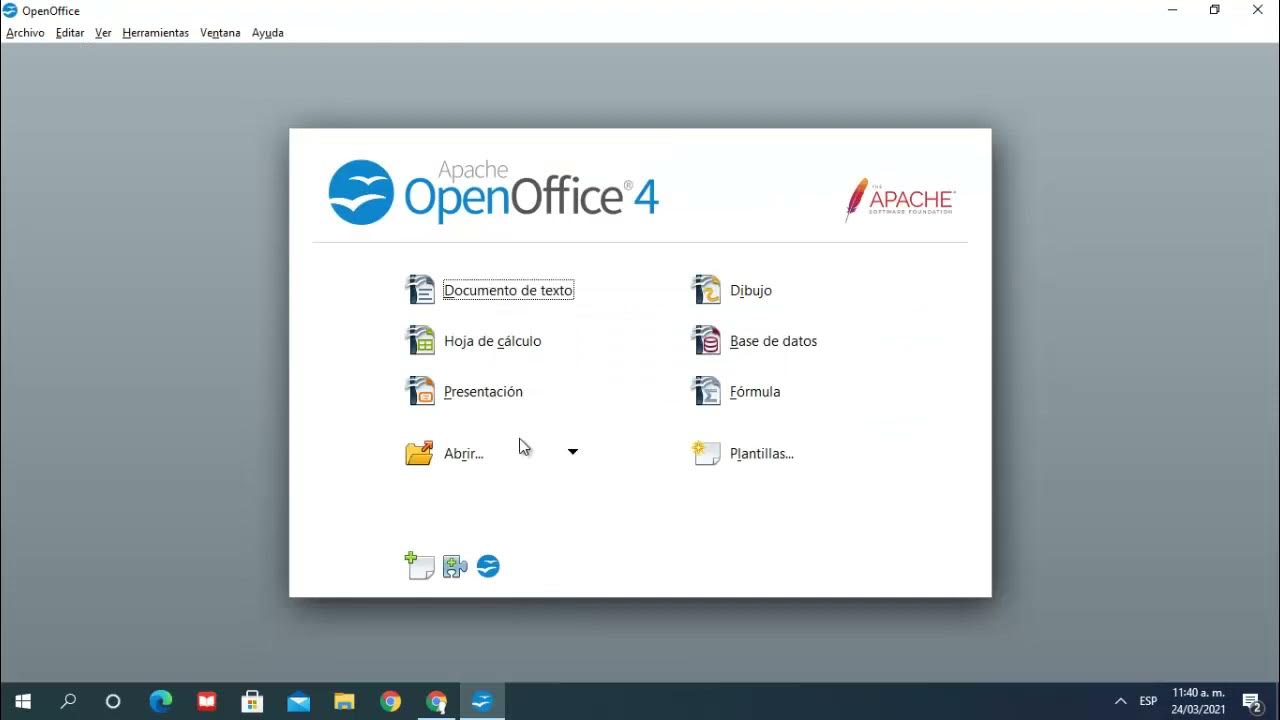
Task: Create a new Base de datos
Action: click(x=773, y=341)
